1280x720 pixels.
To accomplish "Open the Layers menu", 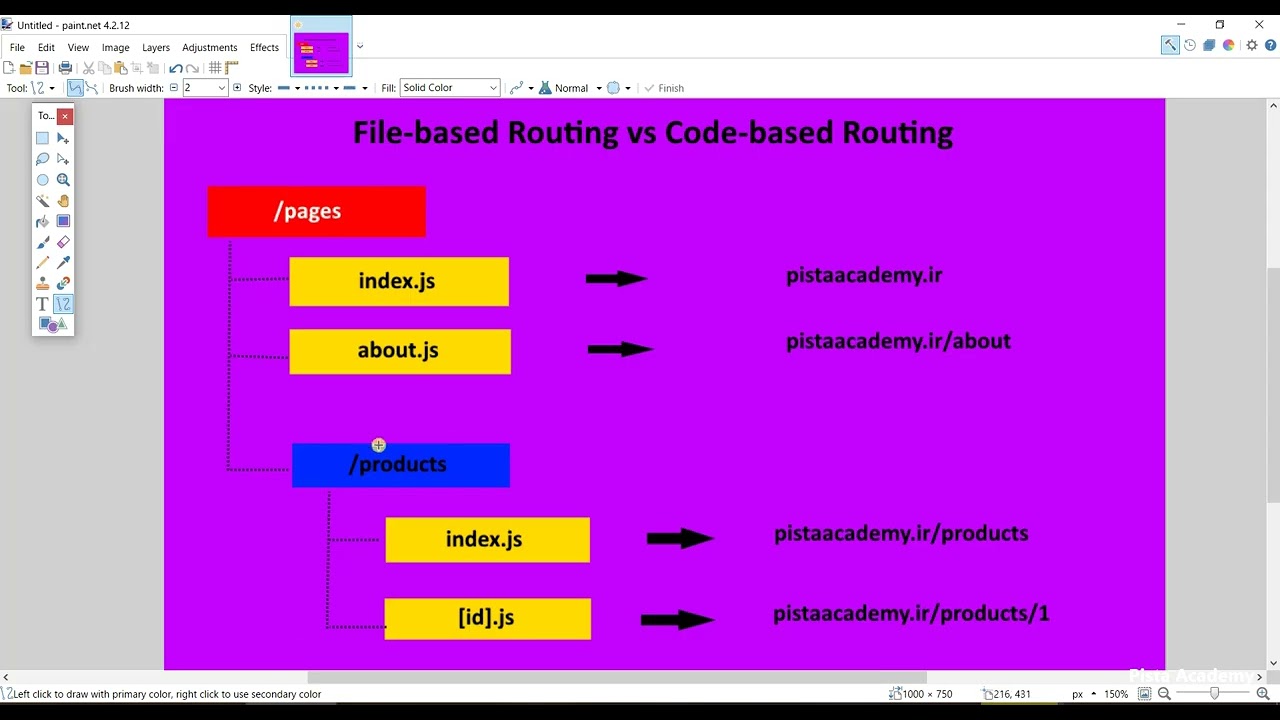I will [156, 47].
